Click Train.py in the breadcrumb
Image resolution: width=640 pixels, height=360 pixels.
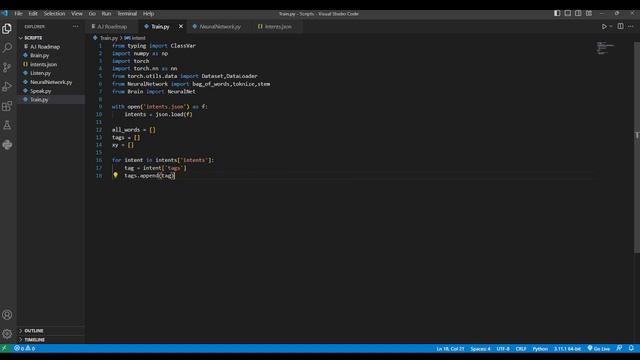109,38
